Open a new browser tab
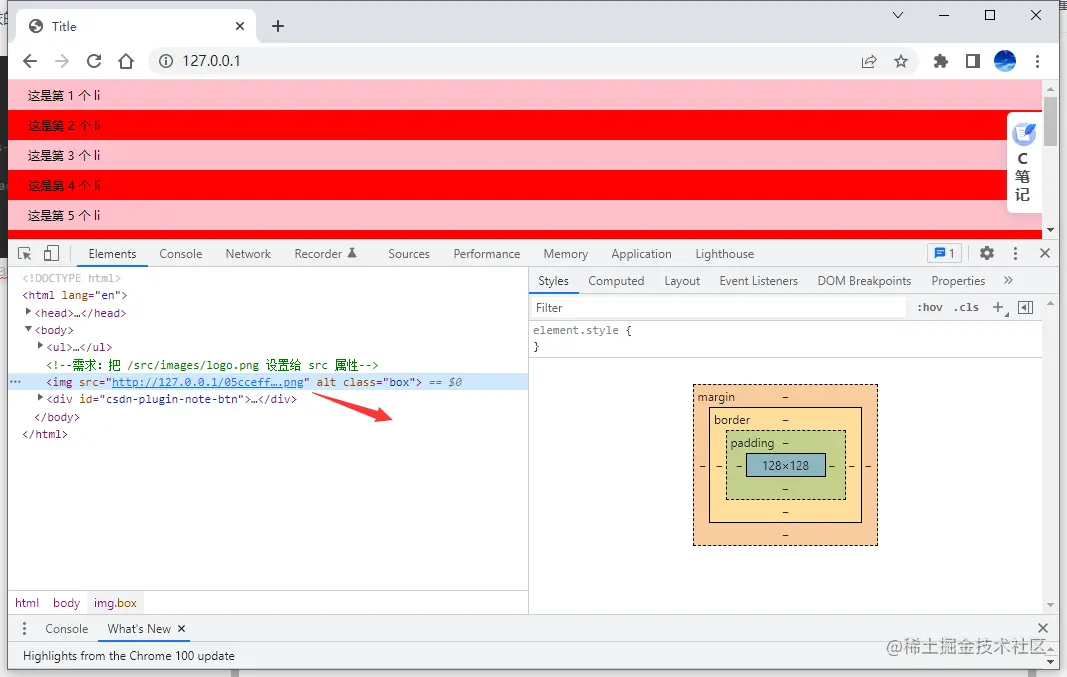 click(278, 27)
